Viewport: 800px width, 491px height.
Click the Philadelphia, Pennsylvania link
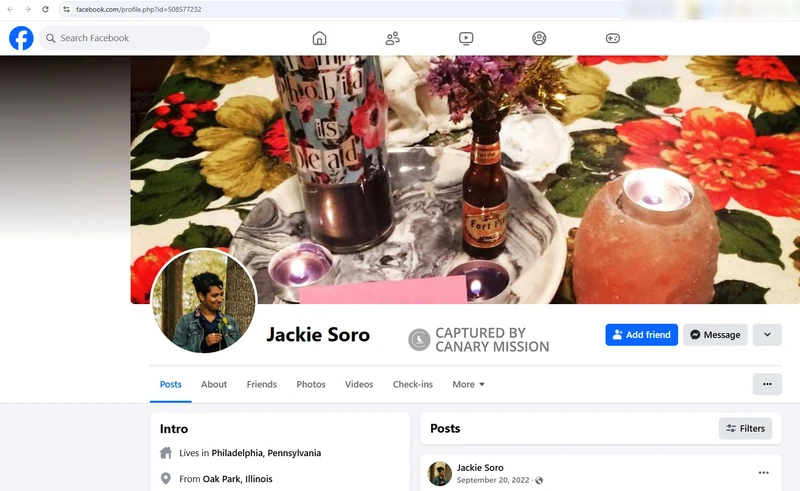click(266, 453)
